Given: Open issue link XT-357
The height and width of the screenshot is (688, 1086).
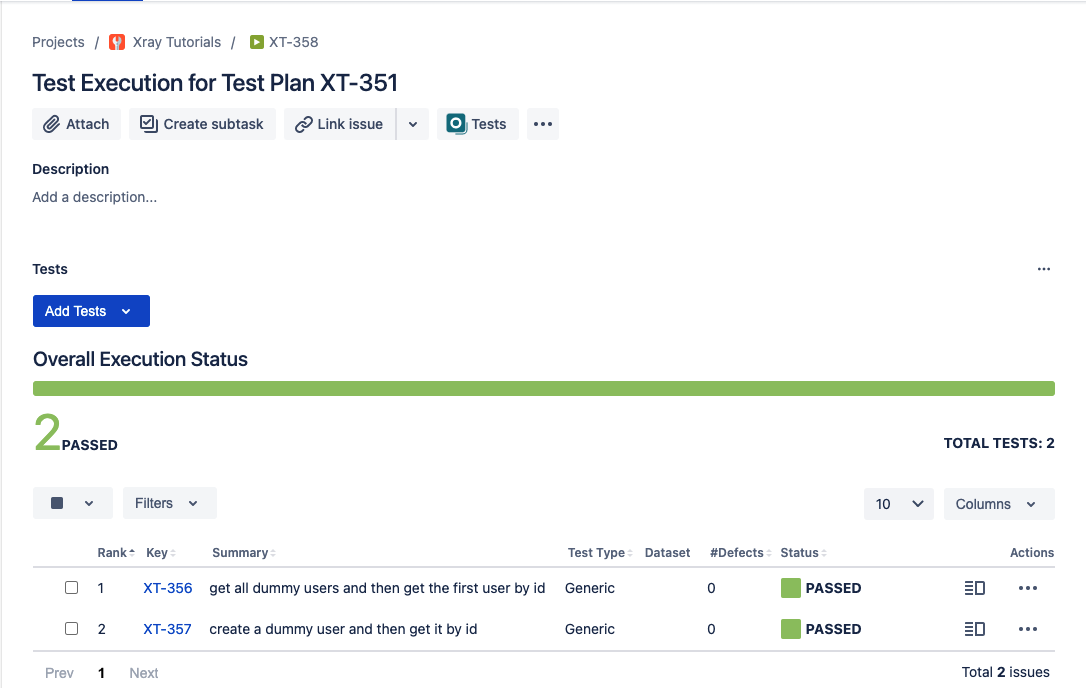Looking at the screenshot, I should [167, 629].
